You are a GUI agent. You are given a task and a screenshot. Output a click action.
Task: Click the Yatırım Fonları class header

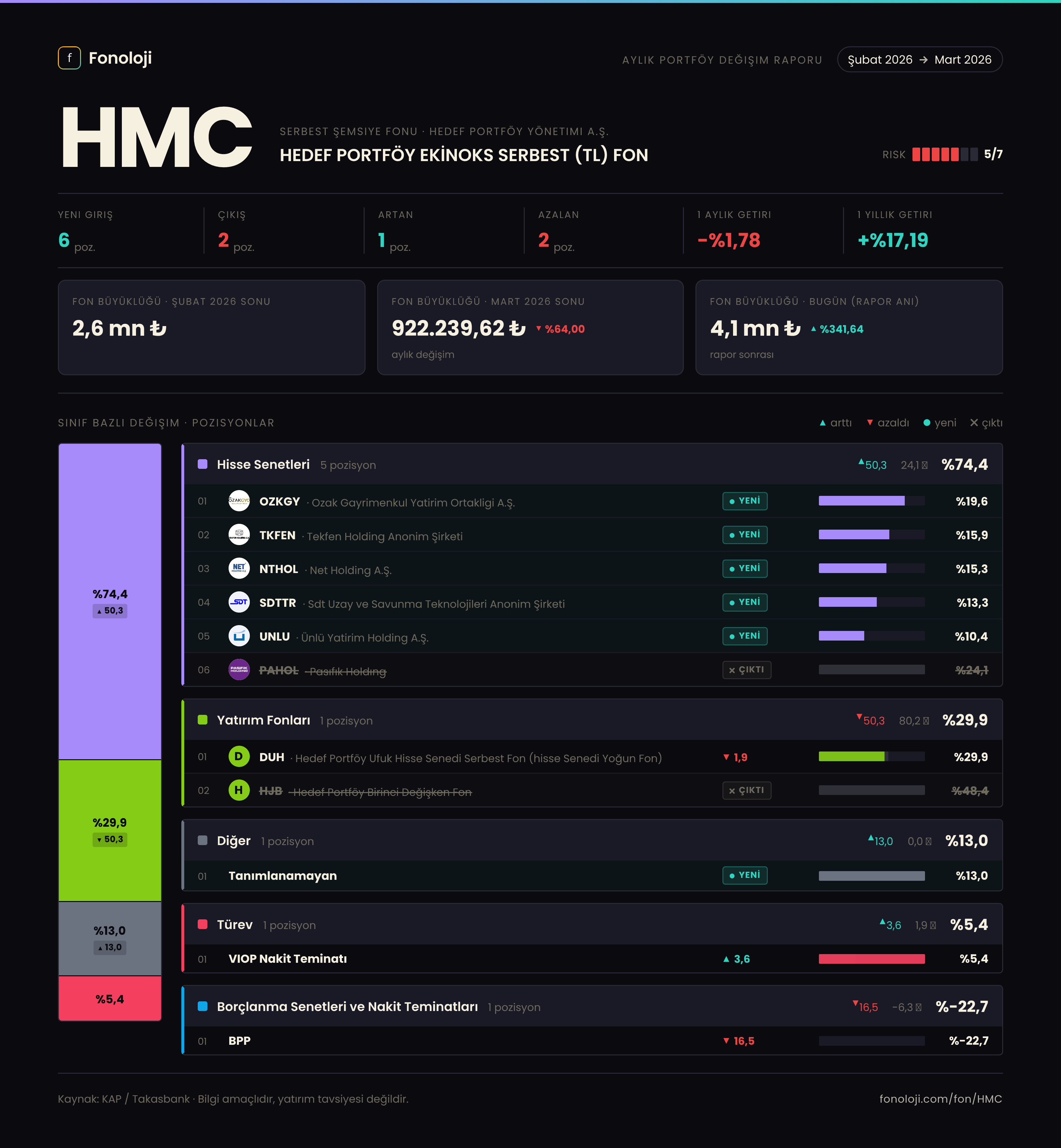click(593, 720)
